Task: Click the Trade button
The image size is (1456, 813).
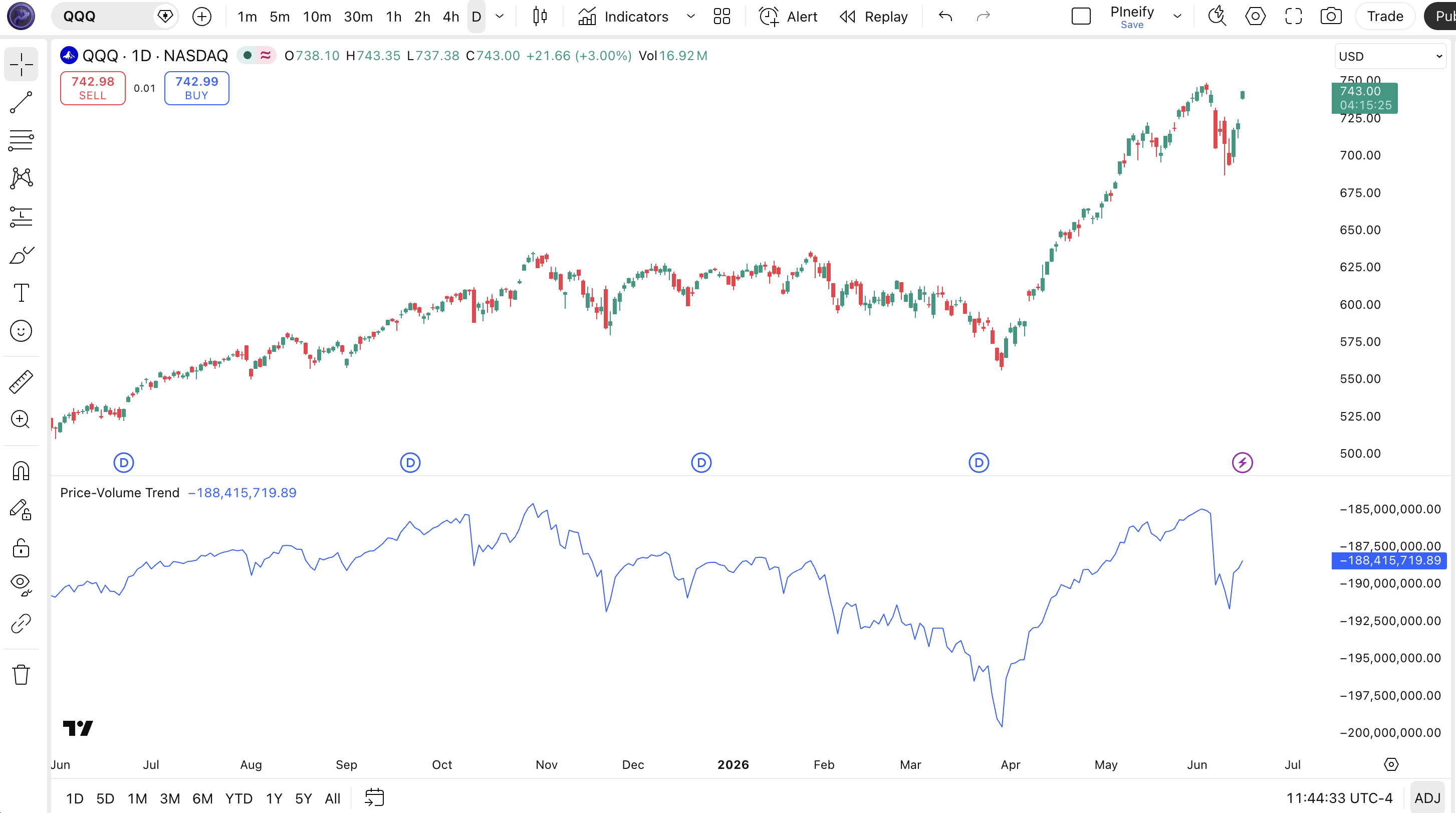Action: click(1385, 17)
